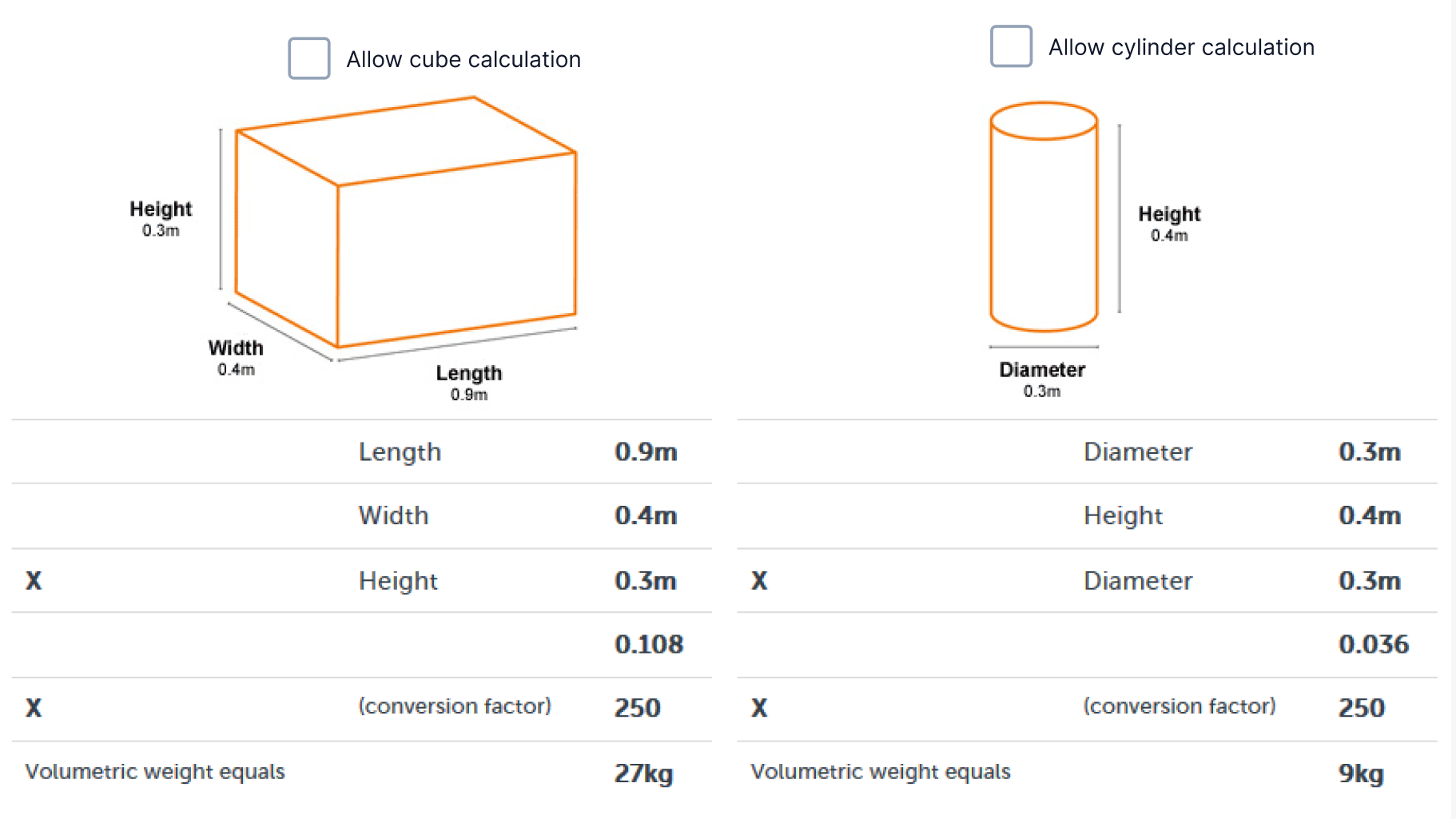
Task: Click the orange cylinder diagram
Action: (x=1044, y=217)
